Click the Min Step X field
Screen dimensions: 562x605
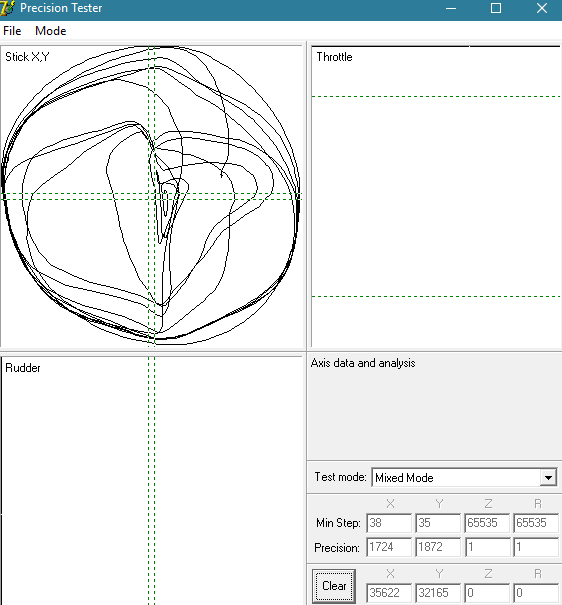point(389,523)
